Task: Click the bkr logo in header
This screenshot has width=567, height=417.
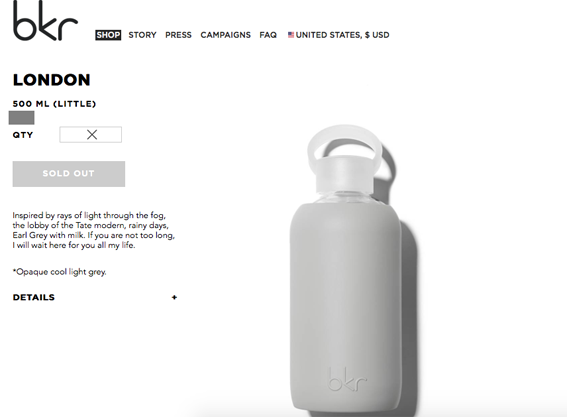Action: click(45, 21)
